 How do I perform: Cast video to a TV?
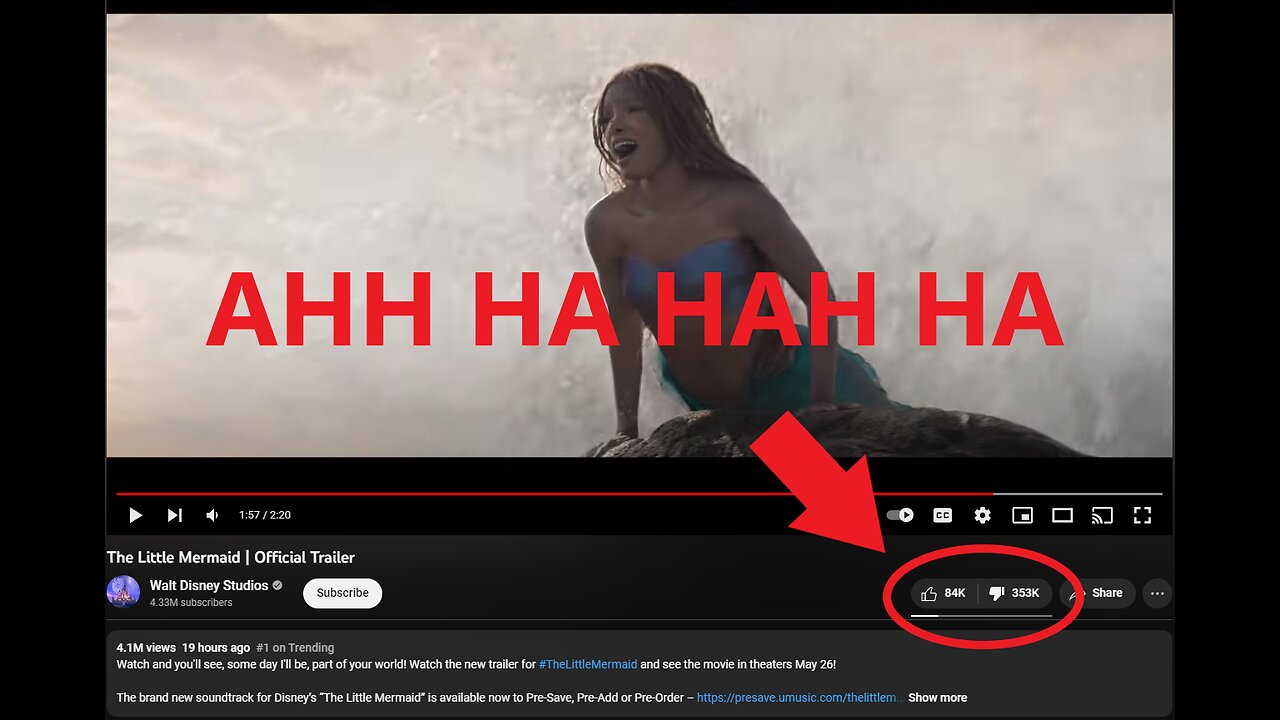(1102, 515)
